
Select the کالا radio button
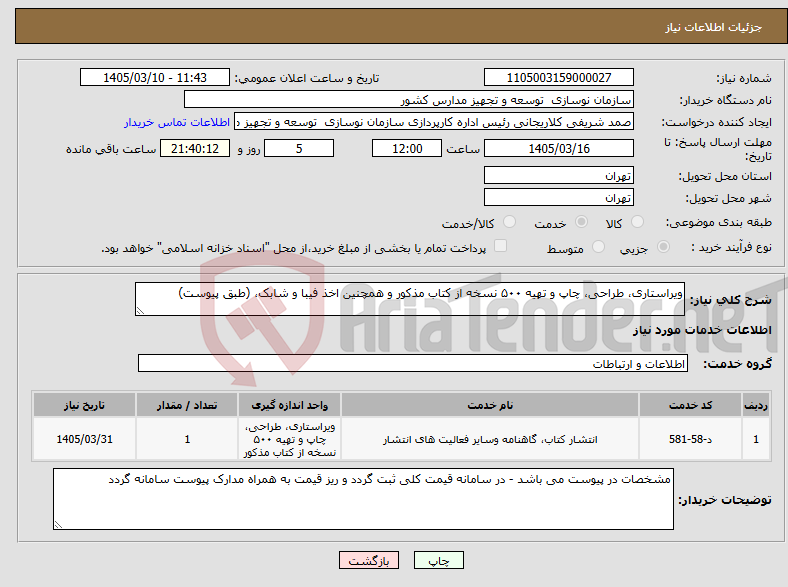click(x=637, y=222)
